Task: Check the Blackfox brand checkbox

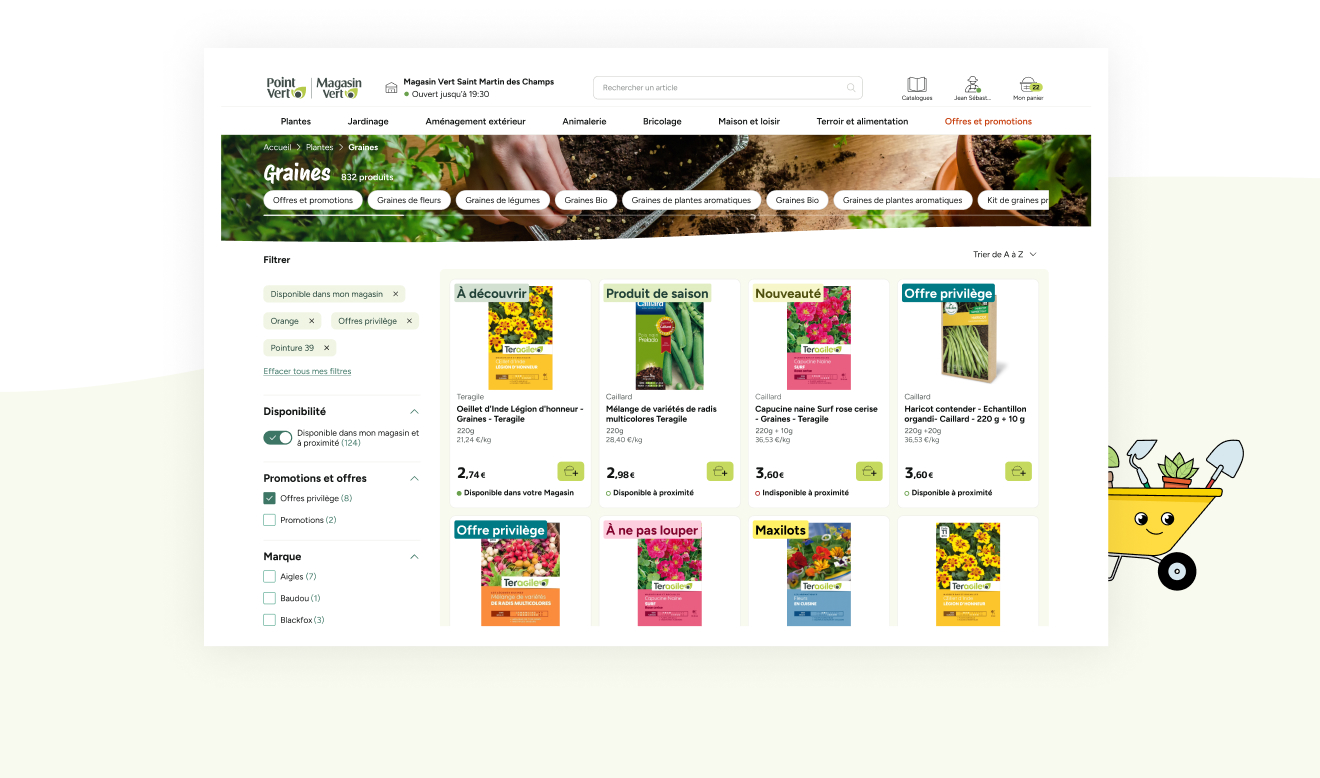Action: [269, 620]
